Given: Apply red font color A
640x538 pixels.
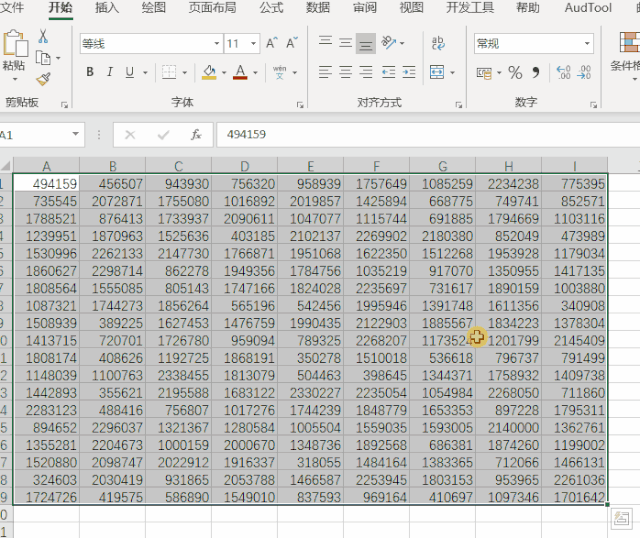Looking at the screenshot, I should 240,72.
